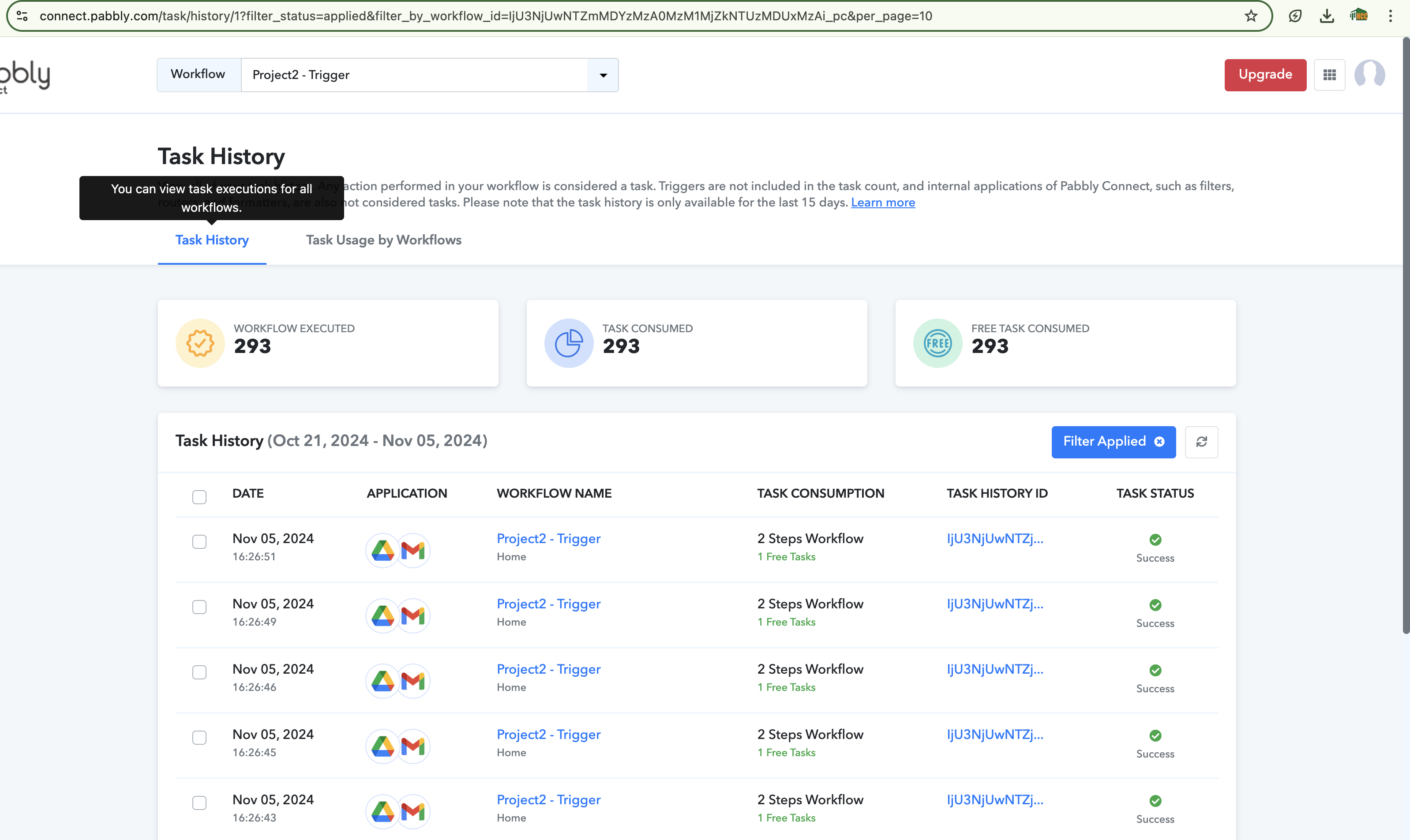Click the Workflow Executed badge icon
This screenshot has width=1410, height=840.
pos(200,343)
